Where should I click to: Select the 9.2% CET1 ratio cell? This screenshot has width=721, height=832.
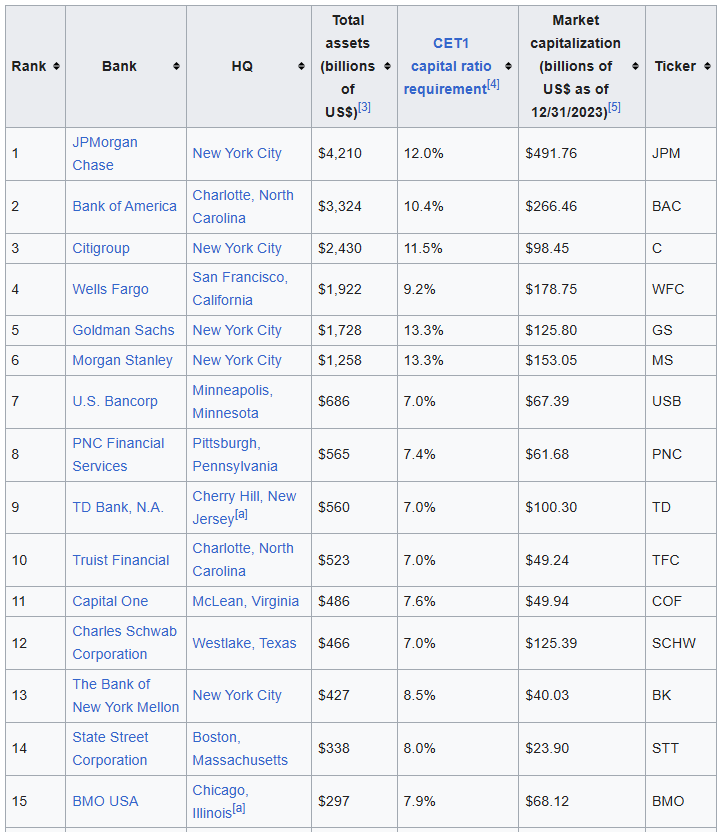tap(458, 289)
